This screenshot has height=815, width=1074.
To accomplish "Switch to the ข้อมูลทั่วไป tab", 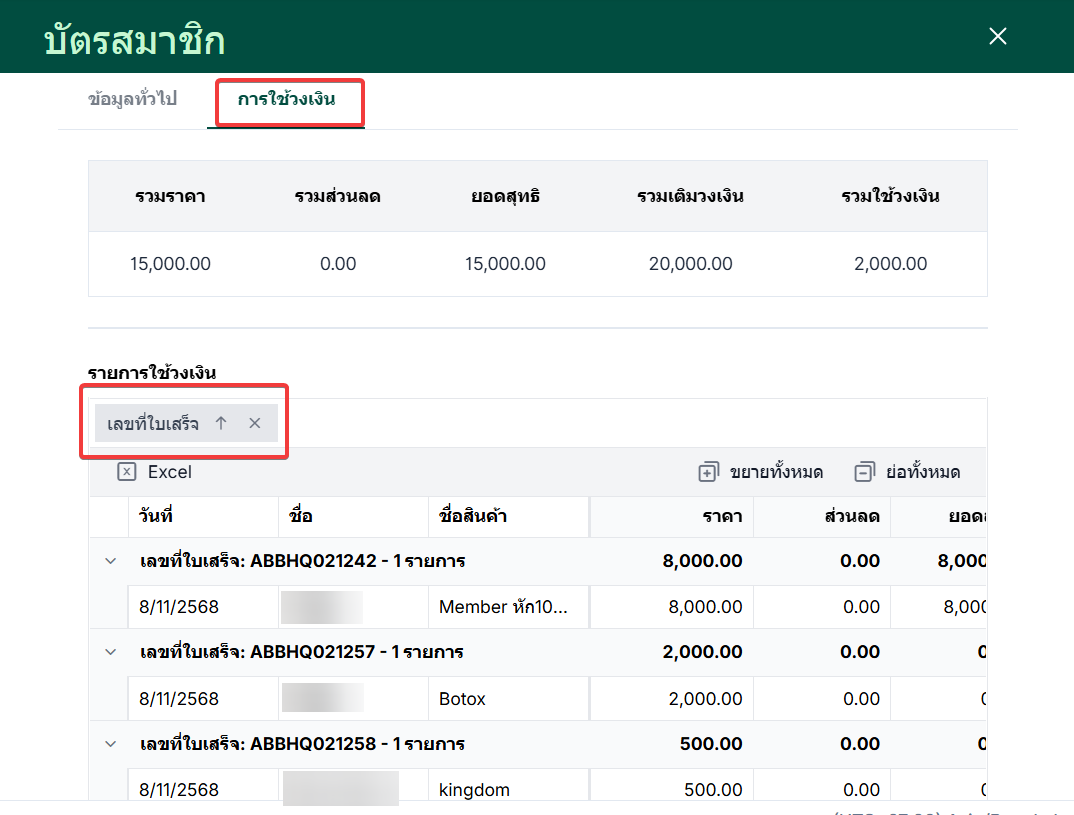I will point(132,99).
